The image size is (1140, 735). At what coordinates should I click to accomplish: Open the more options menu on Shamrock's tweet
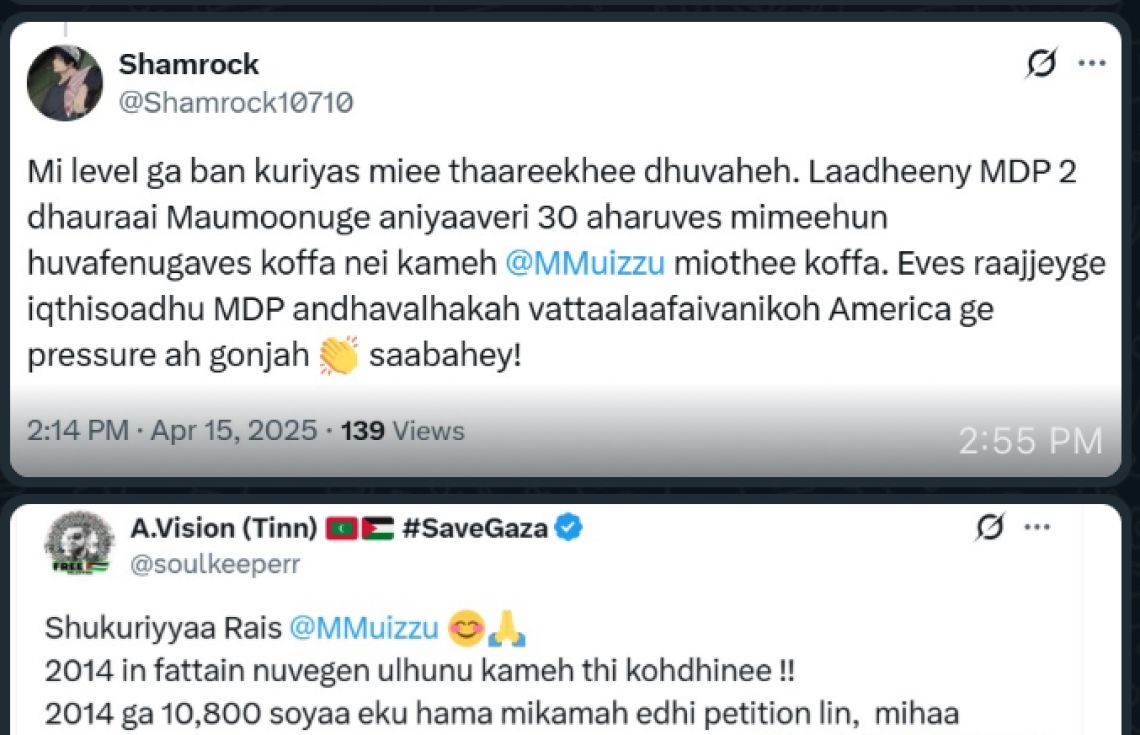point(1091,64)
